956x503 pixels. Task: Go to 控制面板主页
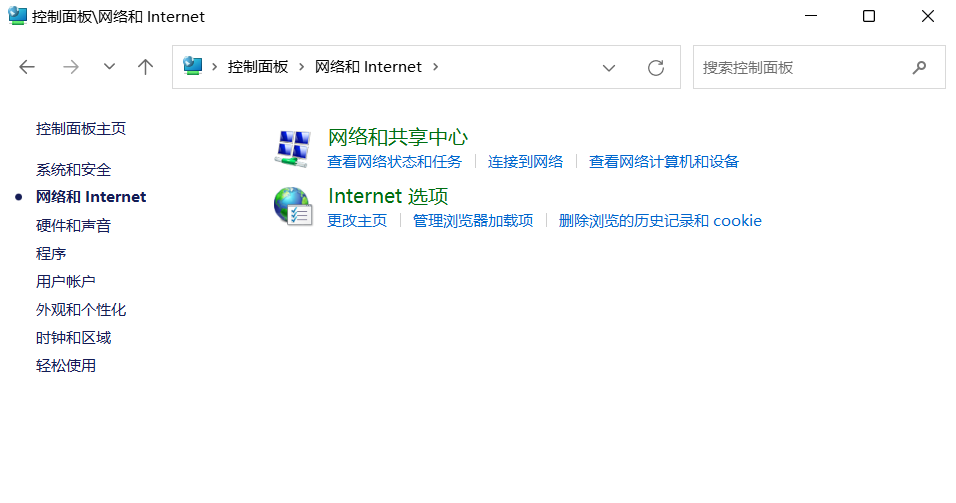(81, 129)
